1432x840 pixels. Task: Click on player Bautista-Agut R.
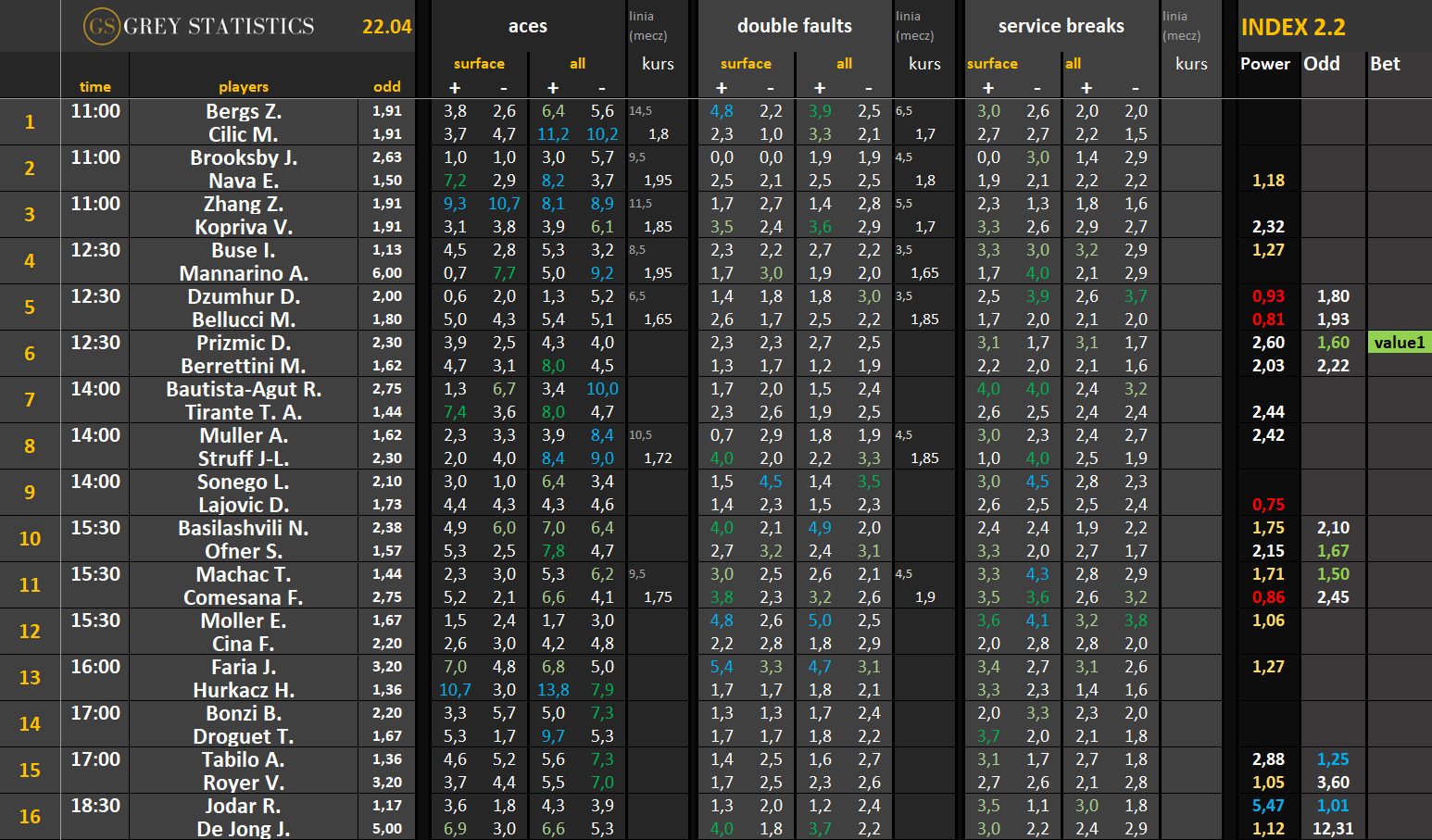click(244, 389)
